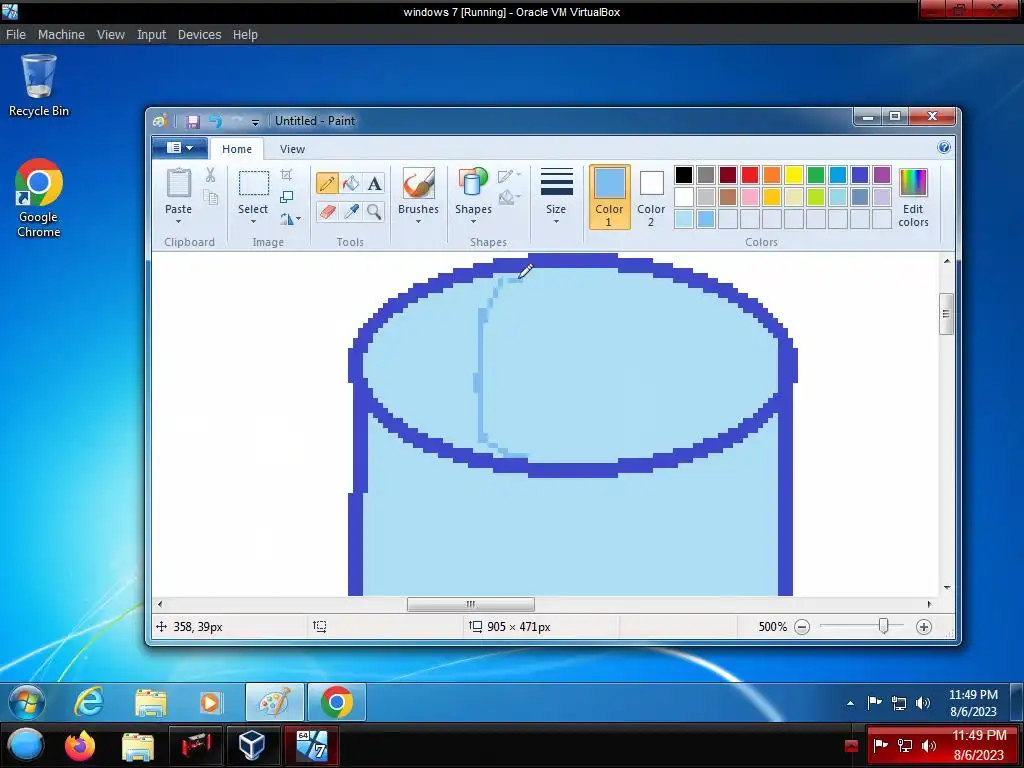Click the zoom out minus button
The width and height of the screenshot is (1024, 768).
point(802,627)
